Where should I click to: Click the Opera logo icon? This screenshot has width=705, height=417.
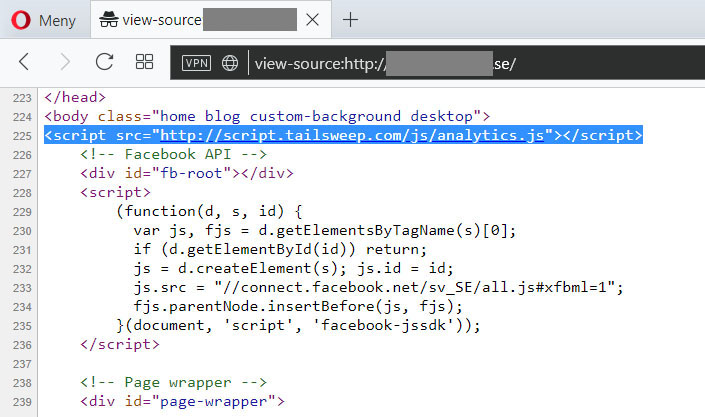pos(21,20)
